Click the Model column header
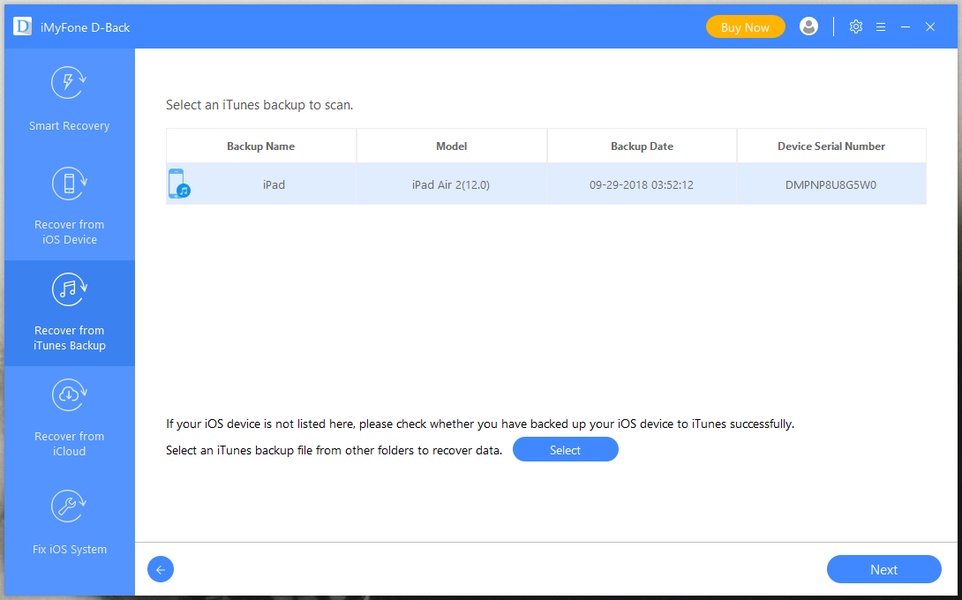962x600 pixels. (x=452, y=146)
